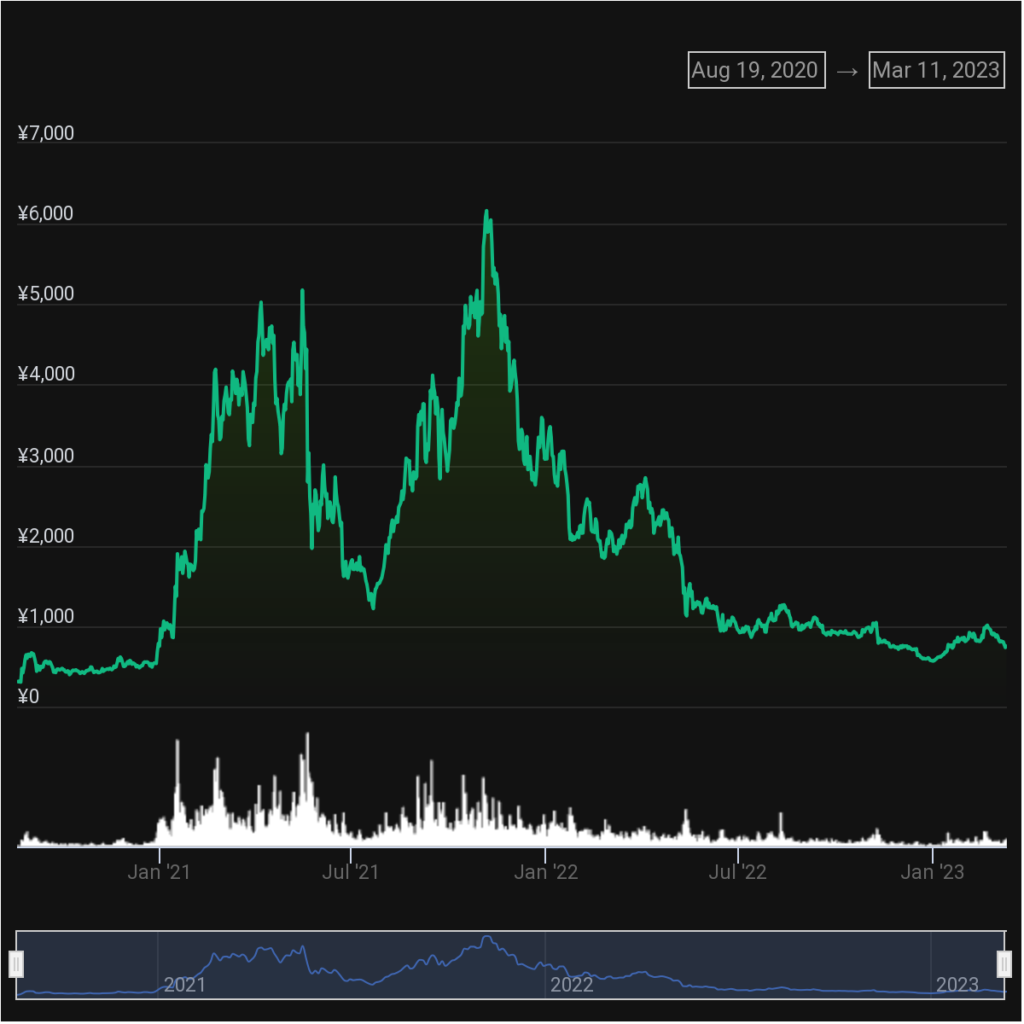
Task: Click the ¥6,000 price axis label
Action: click(46, 214)
